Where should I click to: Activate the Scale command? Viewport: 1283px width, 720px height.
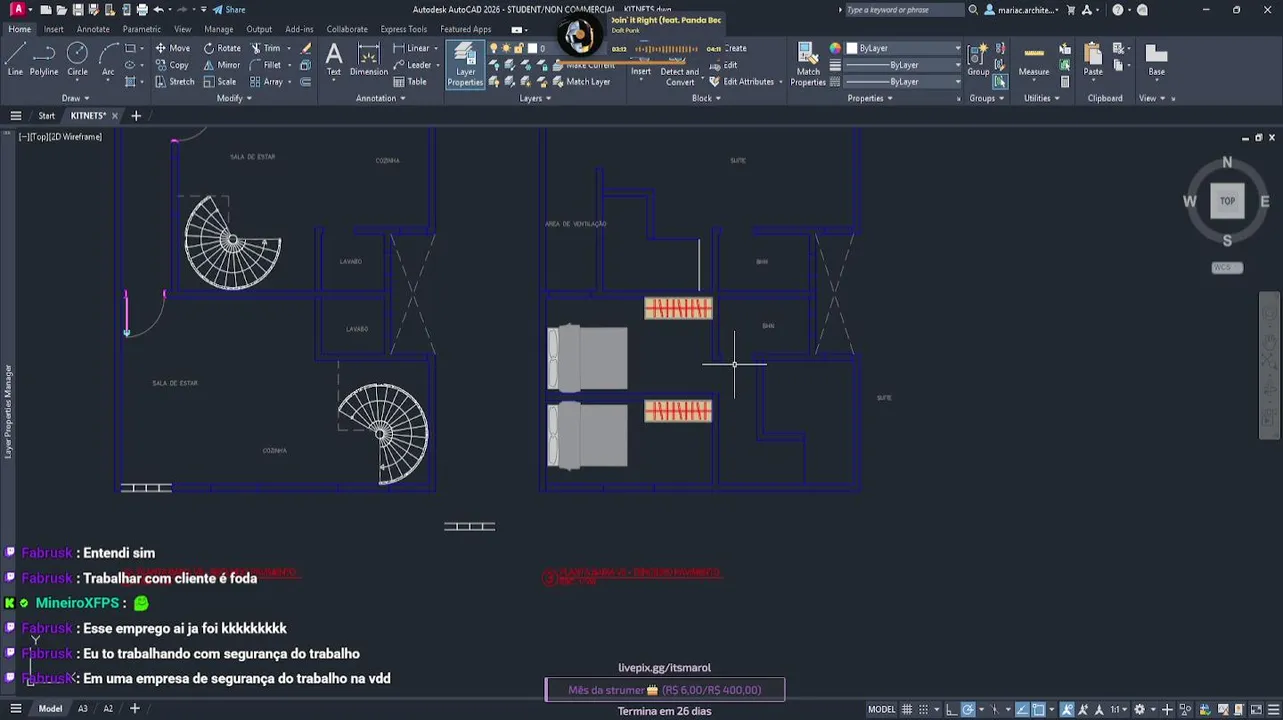(x=220, y=82)
